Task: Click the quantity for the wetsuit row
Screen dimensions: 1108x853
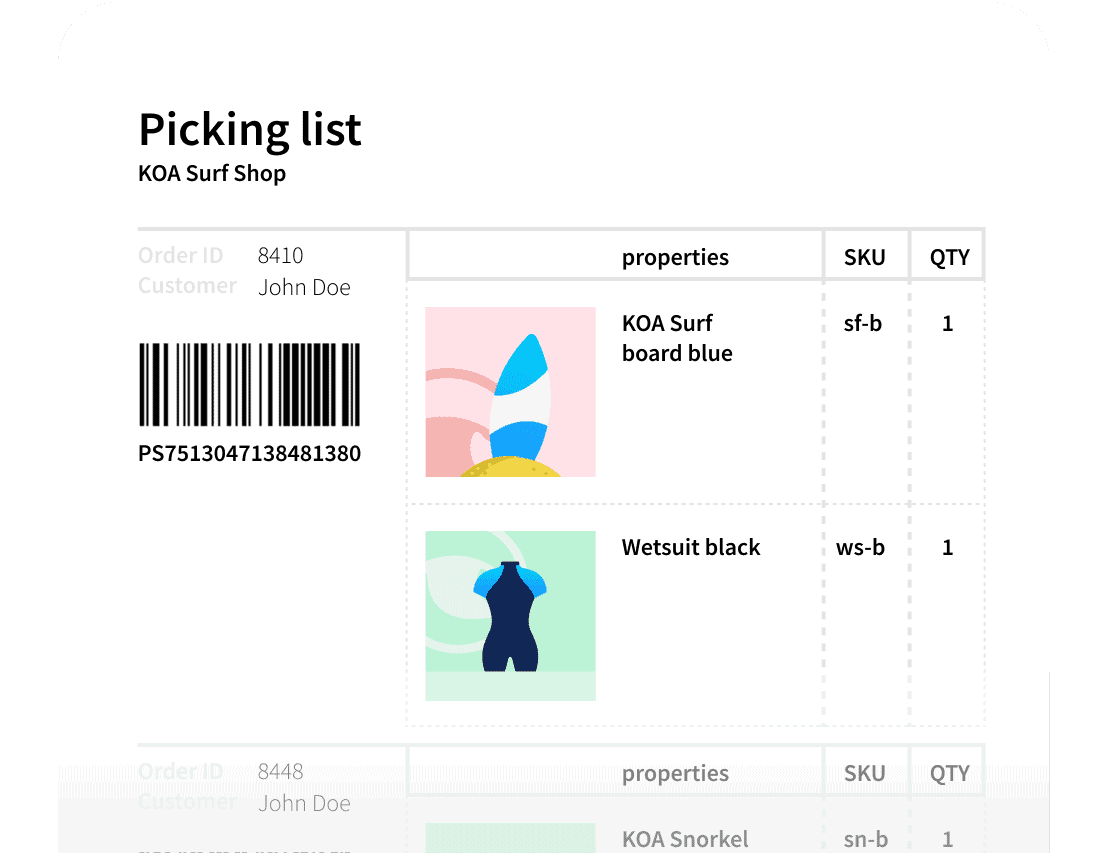Action: click(x=948, y=547)
